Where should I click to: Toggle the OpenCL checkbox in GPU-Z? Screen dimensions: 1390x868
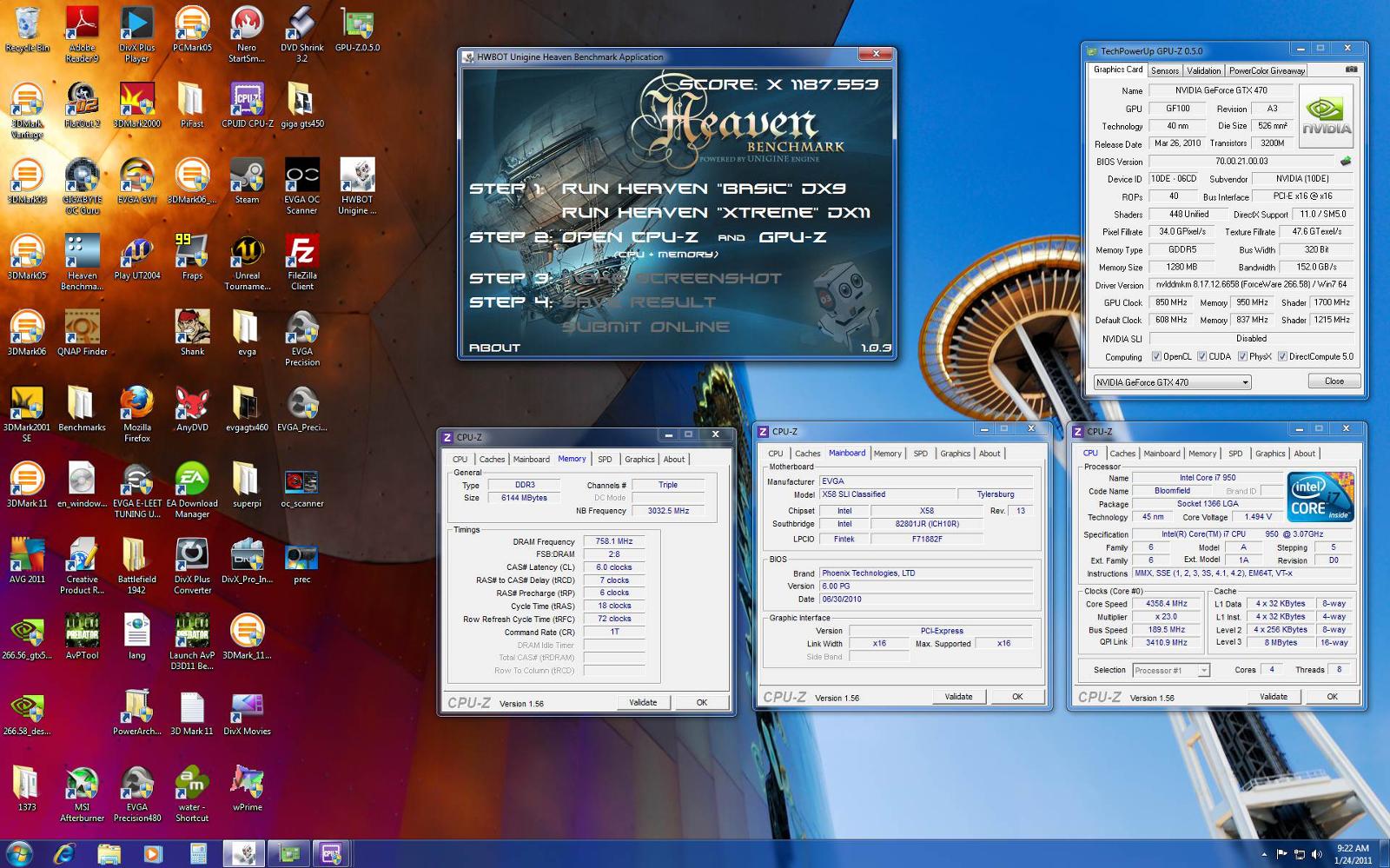[1156, 356]
